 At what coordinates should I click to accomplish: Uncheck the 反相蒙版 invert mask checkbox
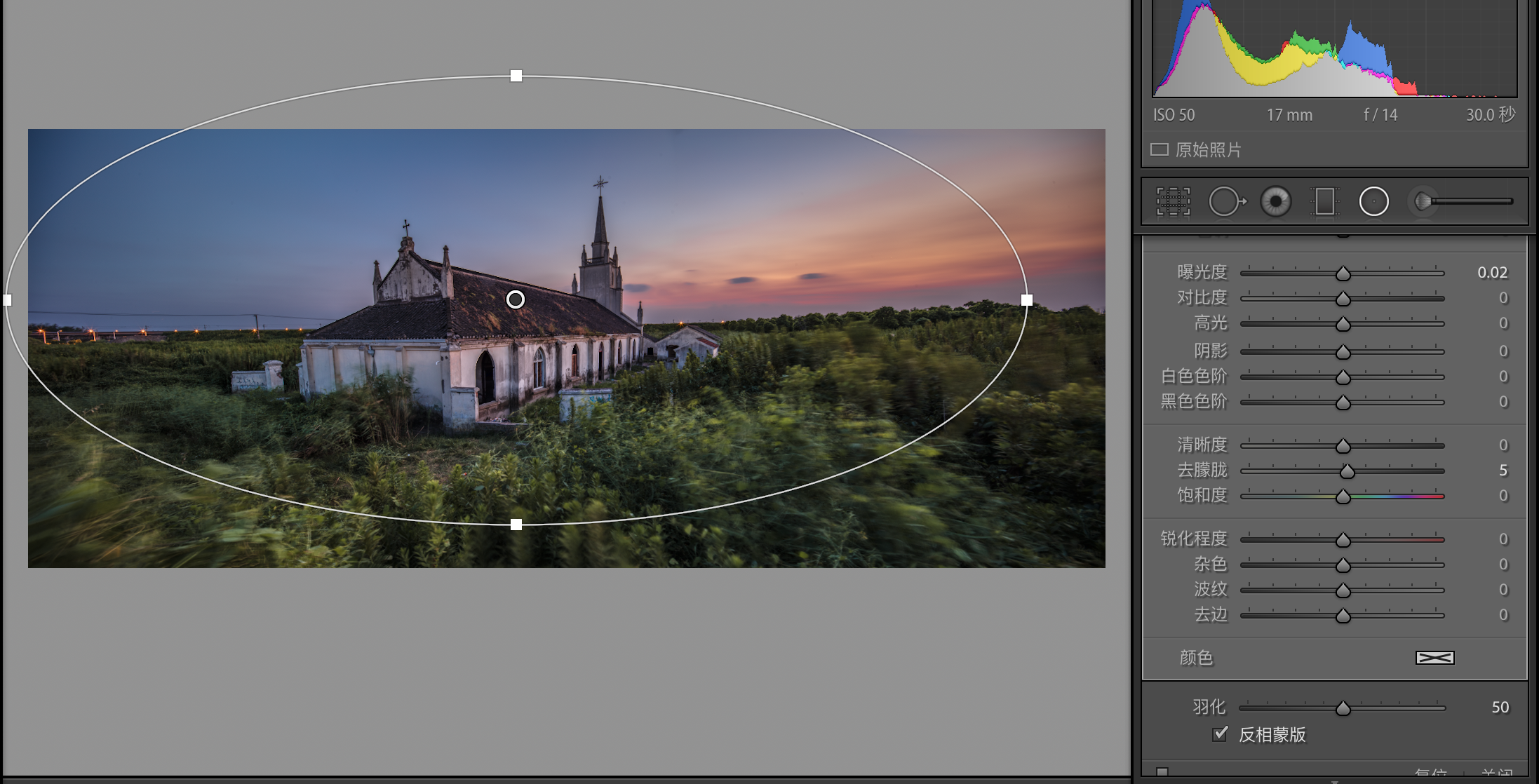(1221, 734)
